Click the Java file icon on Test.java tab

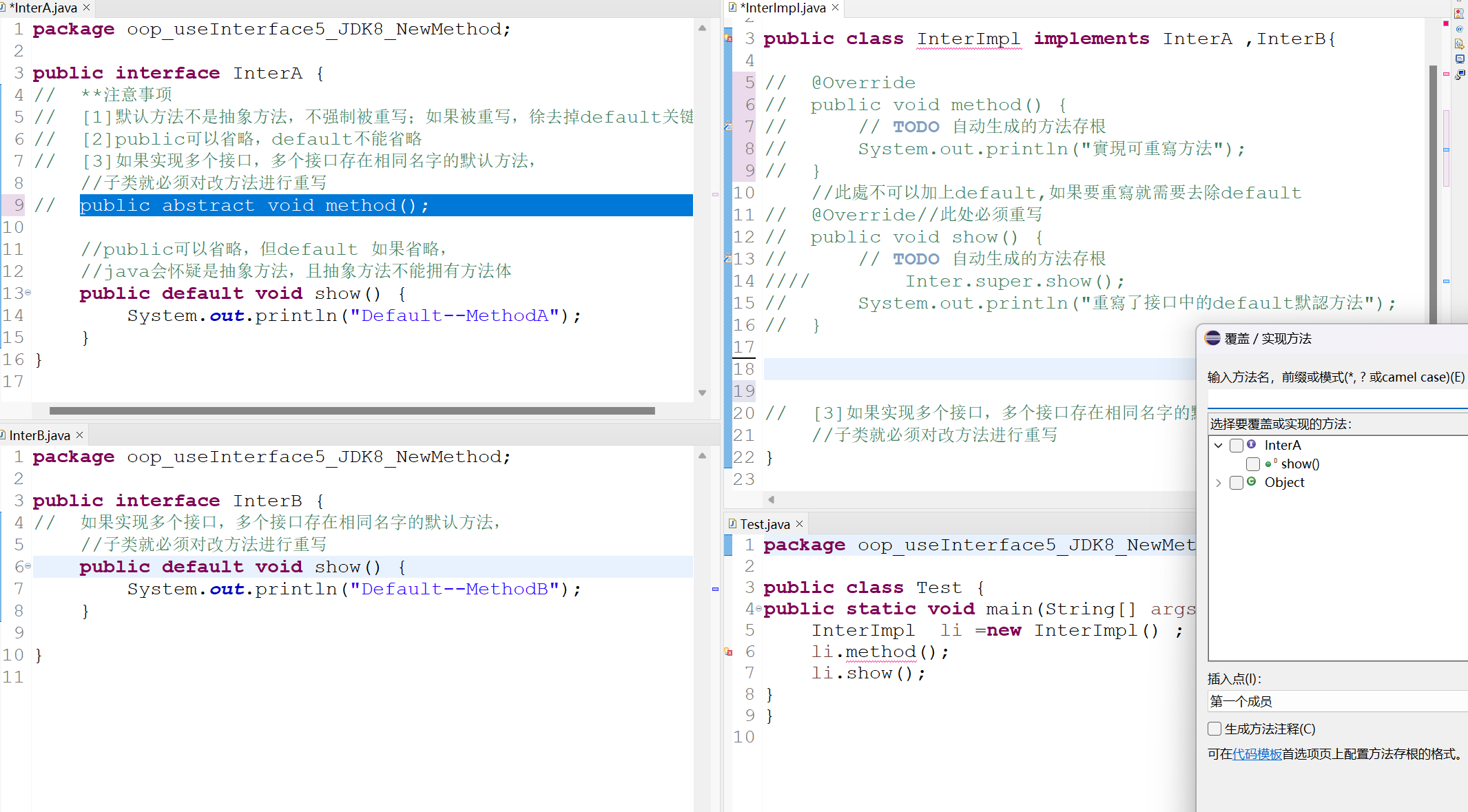pos(732,524)
